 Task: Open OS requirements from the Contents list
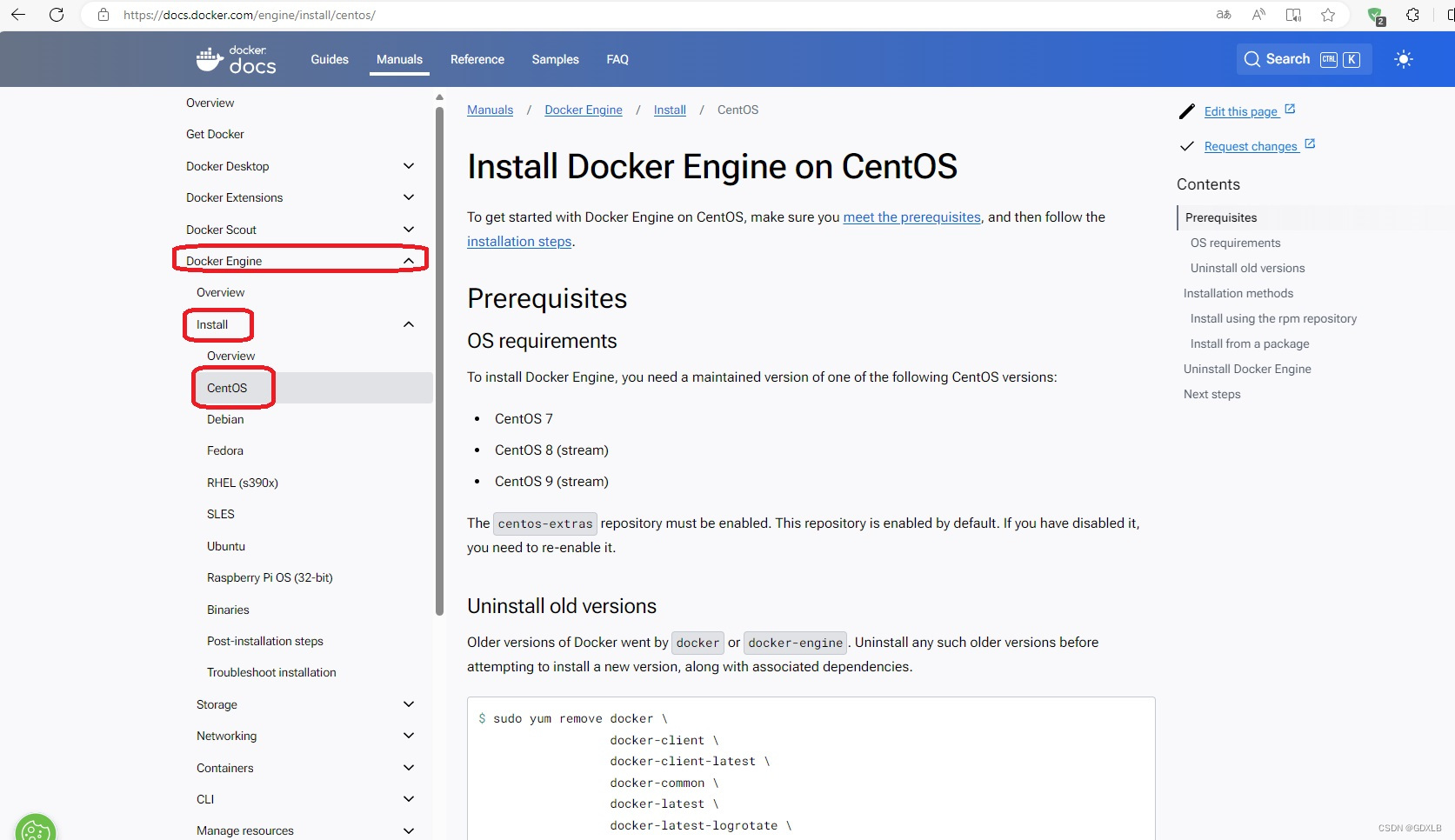click(1234, 243)
